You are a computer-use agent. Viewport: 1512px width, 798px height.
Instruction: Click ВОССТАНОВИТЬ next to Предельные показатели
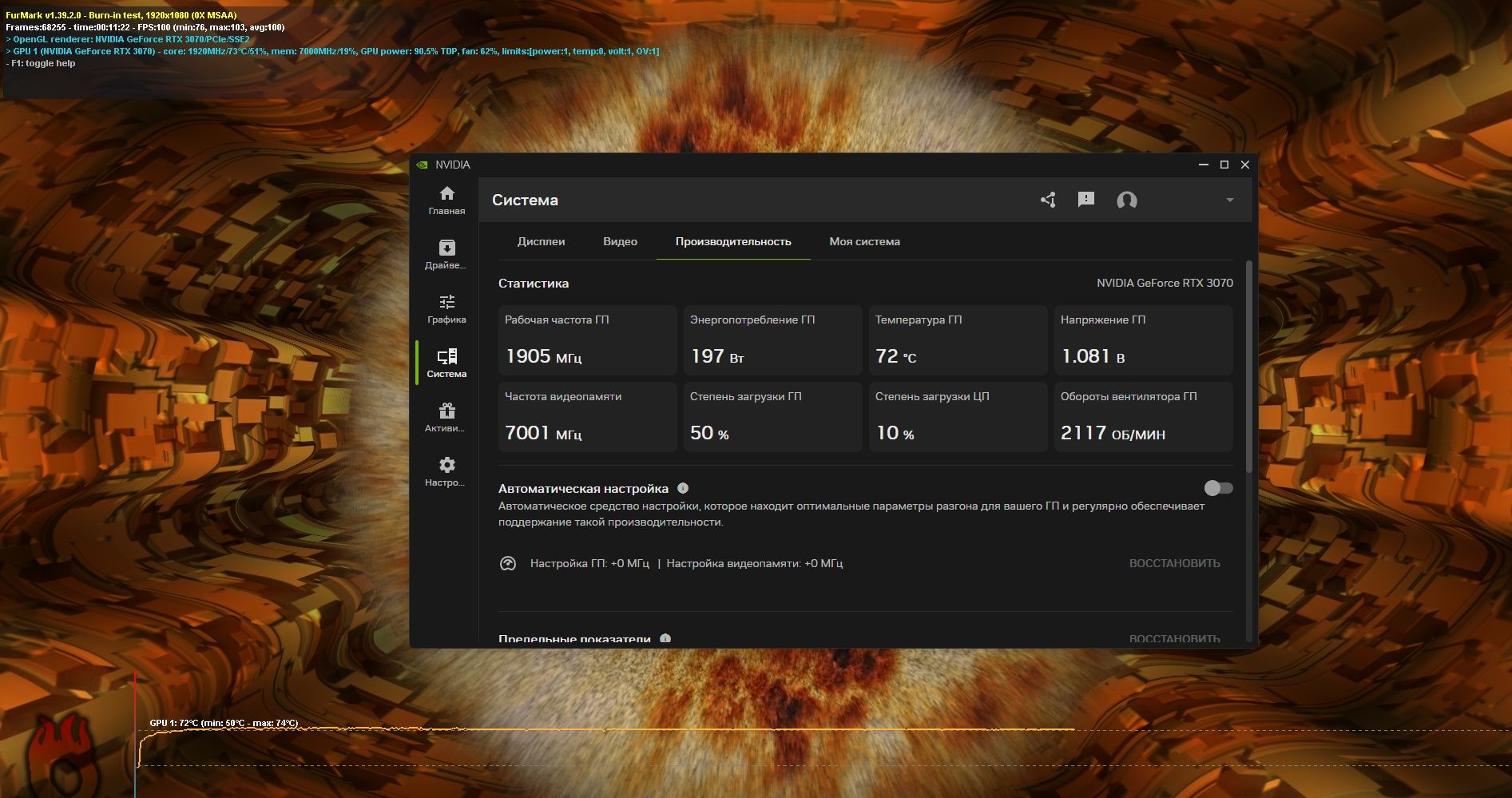pos(1174,638)
